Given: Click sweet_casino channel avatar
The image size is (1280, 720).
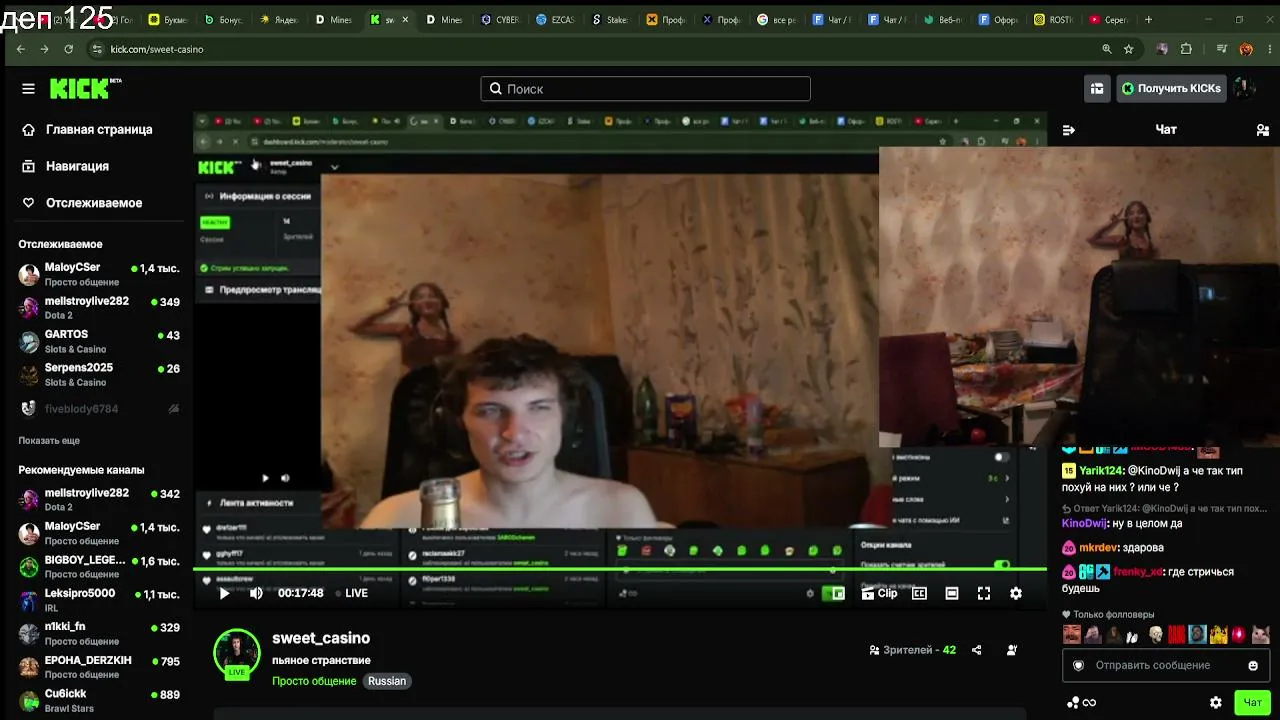Looking at the screenshot, I should (237, 654).
